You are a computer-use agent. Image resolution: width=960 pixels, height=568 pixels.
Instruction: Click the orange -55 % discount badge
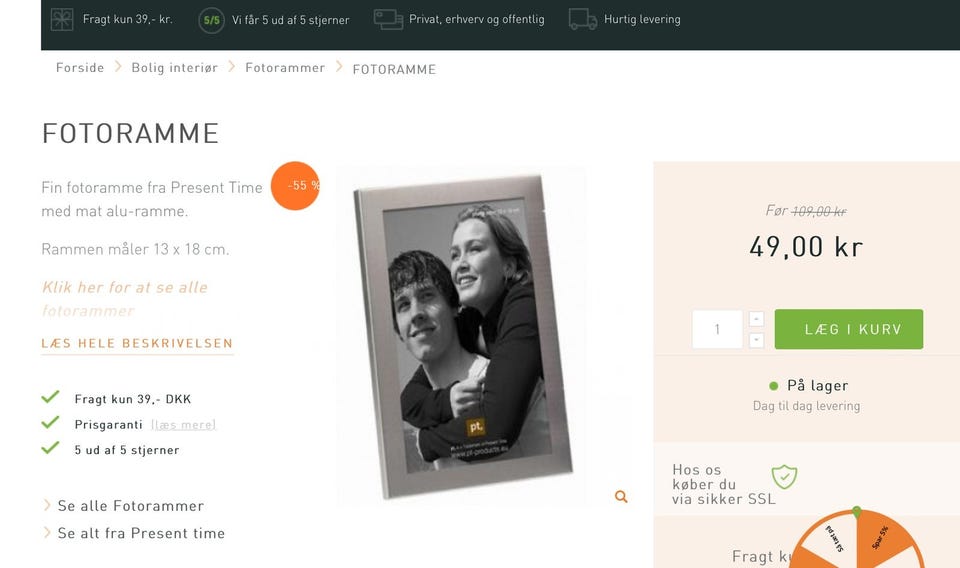(x=295, y=185)
